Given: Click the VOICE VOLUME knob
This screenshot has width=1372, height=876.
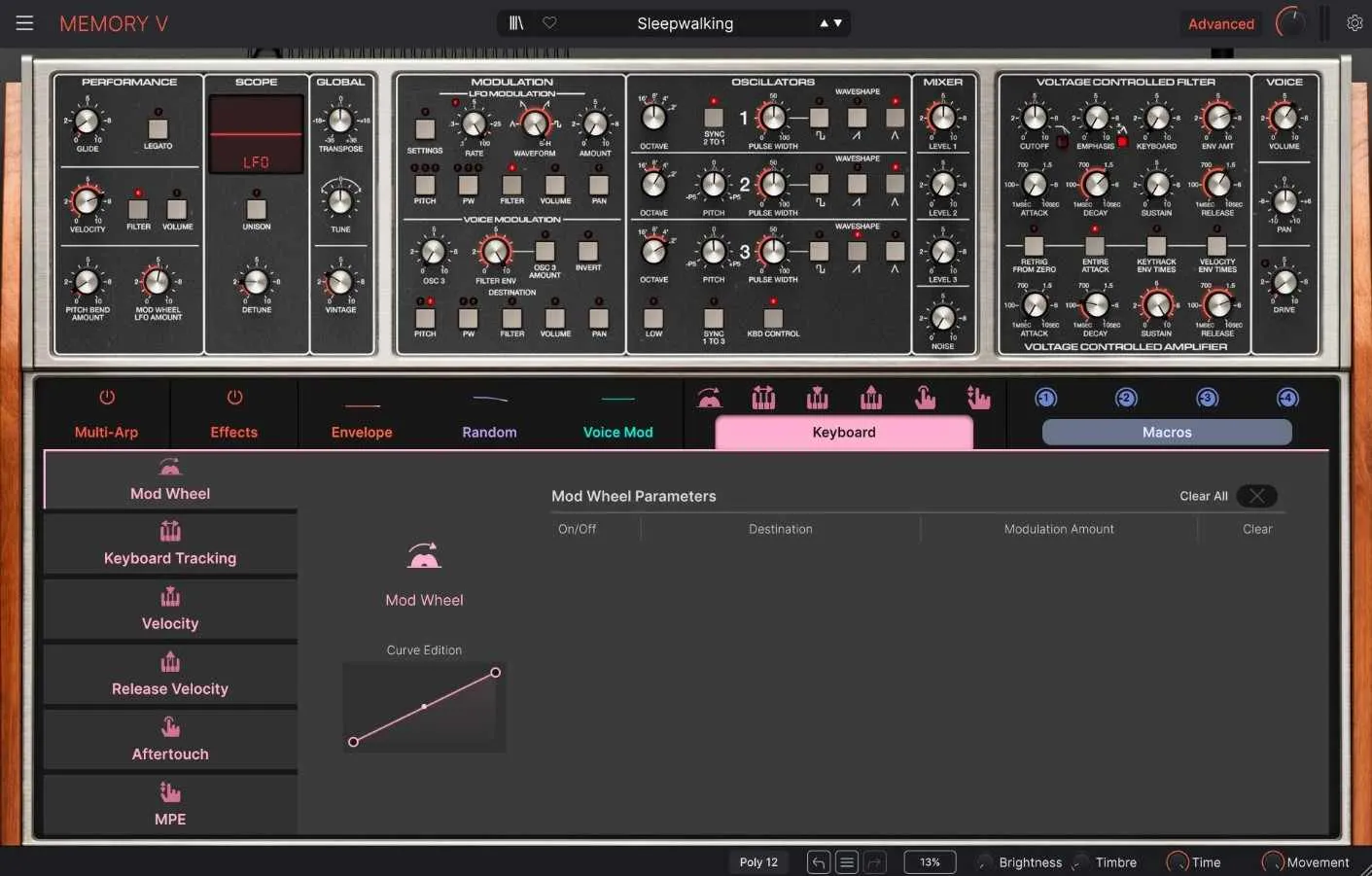Looking at the screenshot, I should 1284,118.
